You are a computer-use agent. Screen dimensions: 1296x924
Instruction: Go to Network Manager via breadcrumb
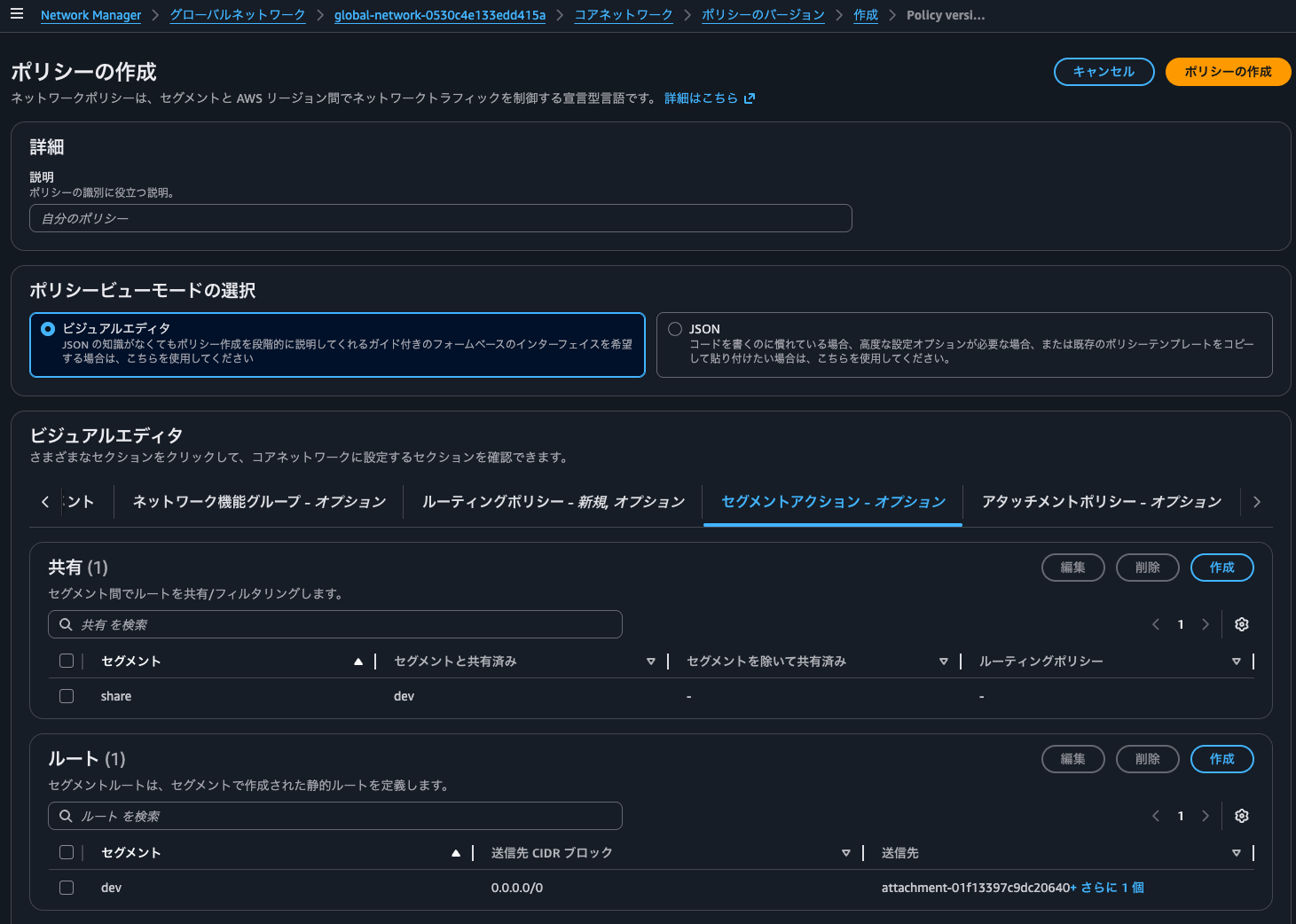click(90, 15)
